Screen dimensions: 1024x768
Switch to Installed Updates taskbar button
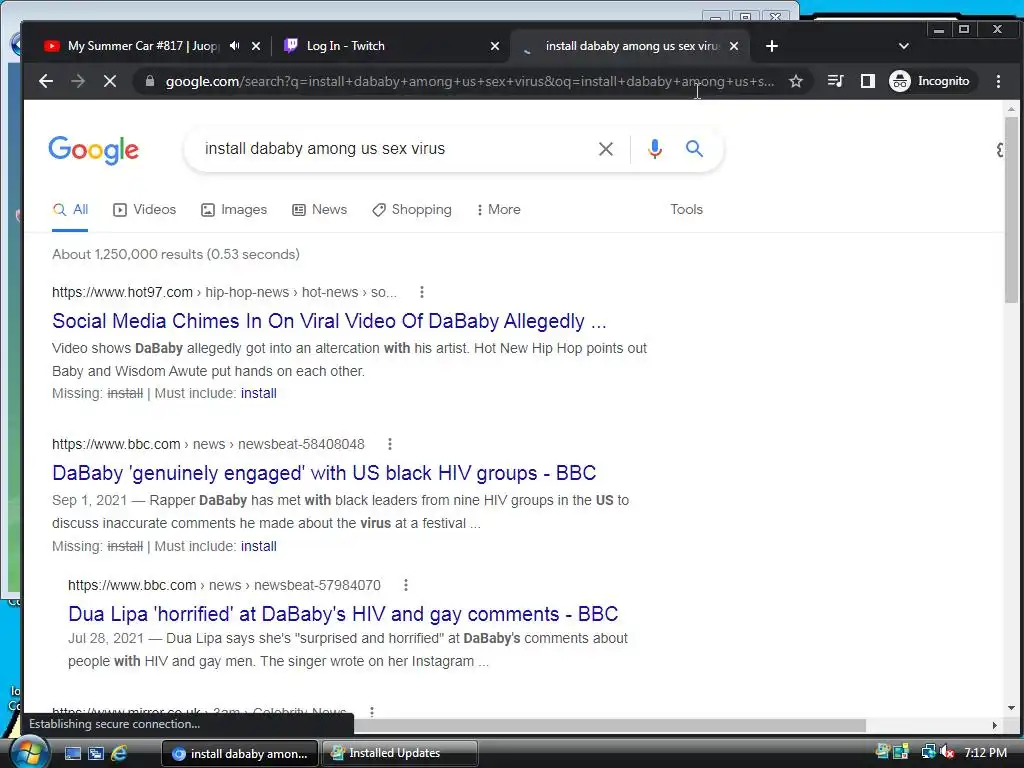tap(400, 753)
